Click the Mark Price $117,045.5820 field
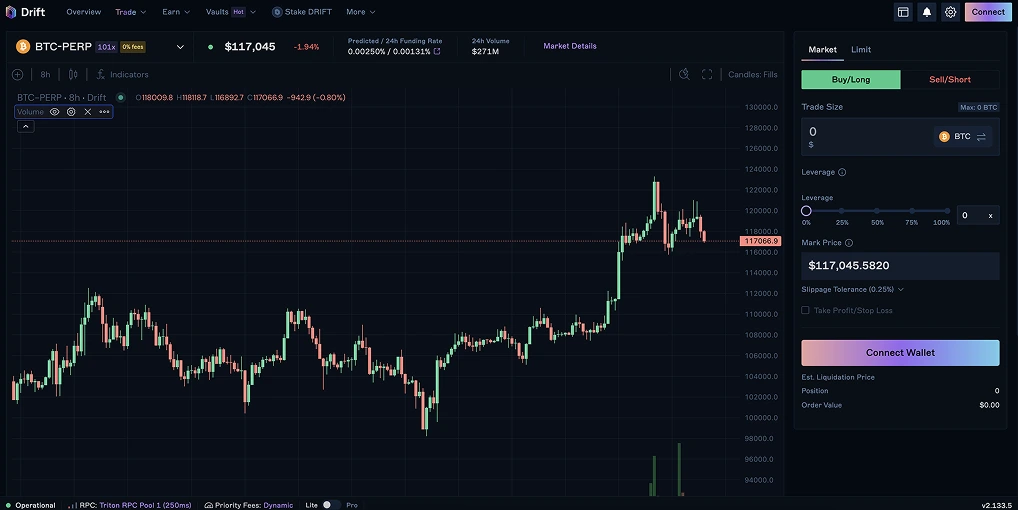This screenshot has width=1018, height=510. [x=900, y=265]
